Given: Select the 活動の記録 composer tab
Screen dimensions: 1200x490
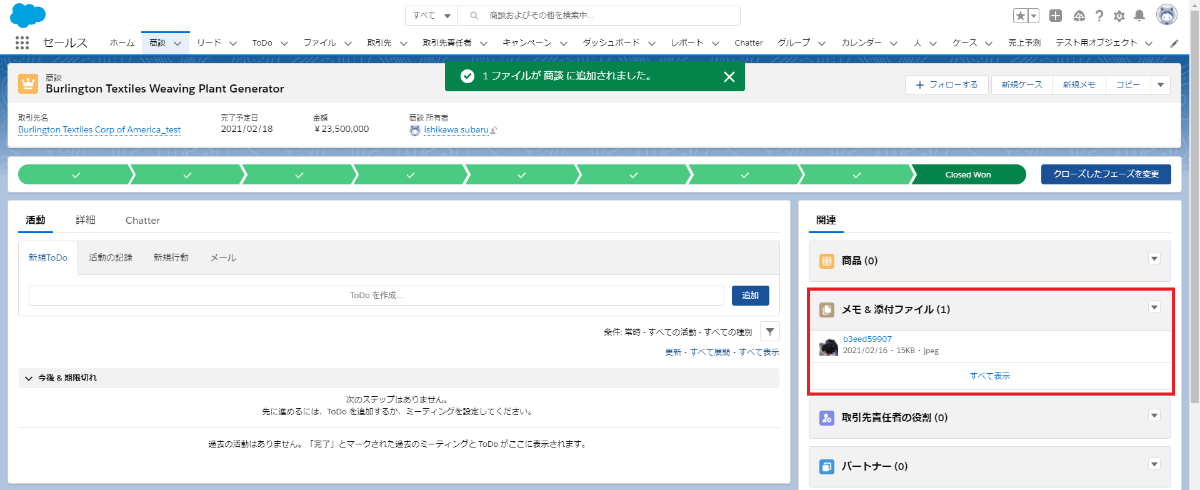Looking at the screenshot, I should (x=111, y=257).
